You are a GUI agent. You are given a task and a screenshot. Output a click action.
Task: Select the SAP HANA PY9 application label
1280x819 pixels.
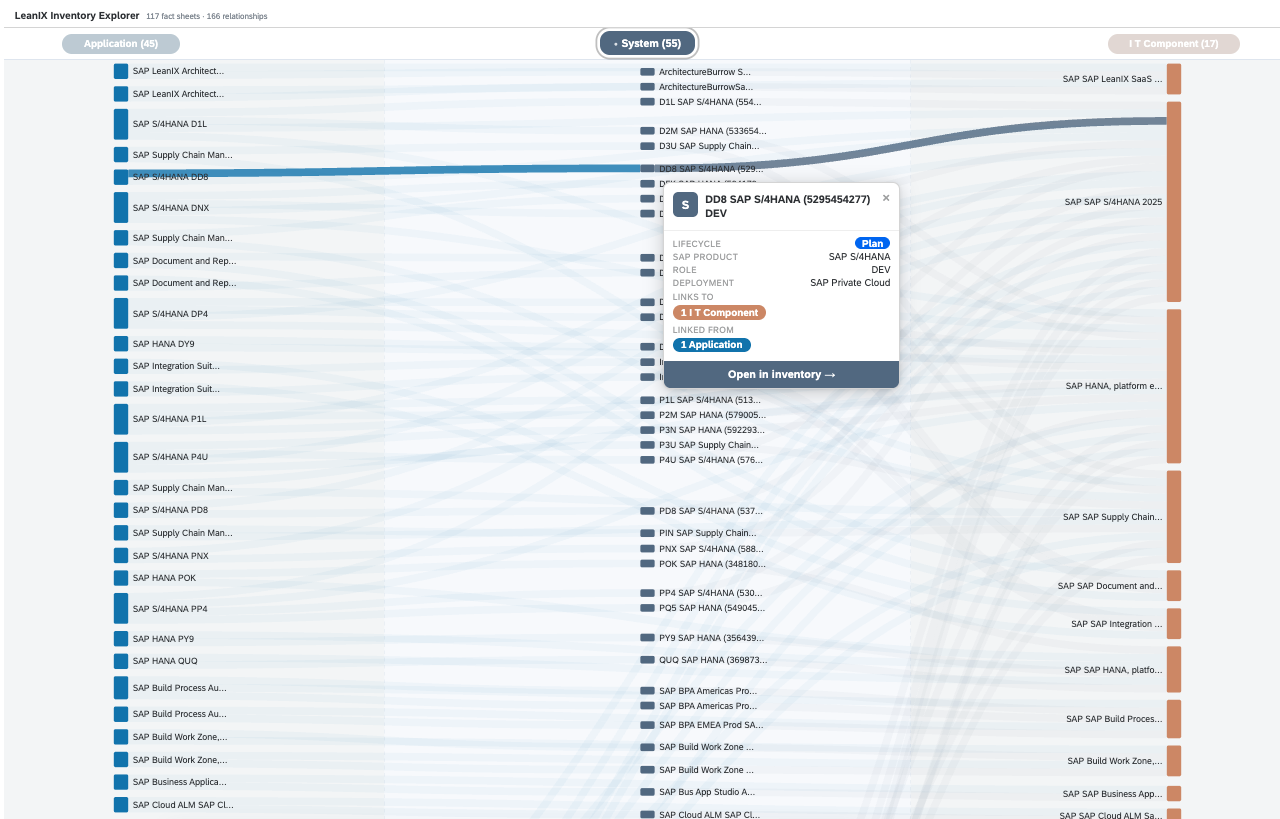(163, 639)
